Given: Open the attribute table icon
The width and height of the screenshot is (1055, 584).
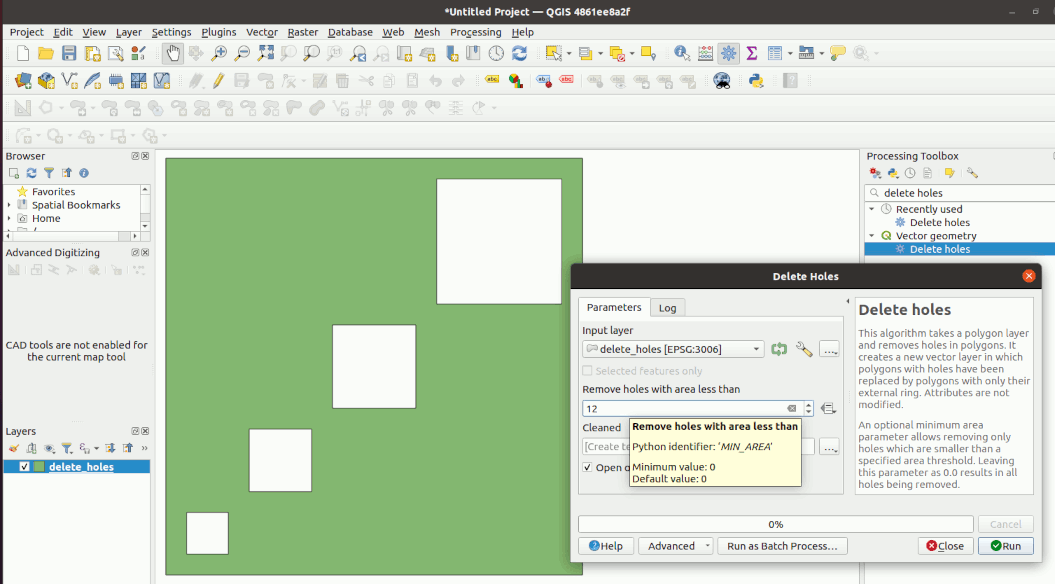Looking at the screenshot, I should pos(774,53).
